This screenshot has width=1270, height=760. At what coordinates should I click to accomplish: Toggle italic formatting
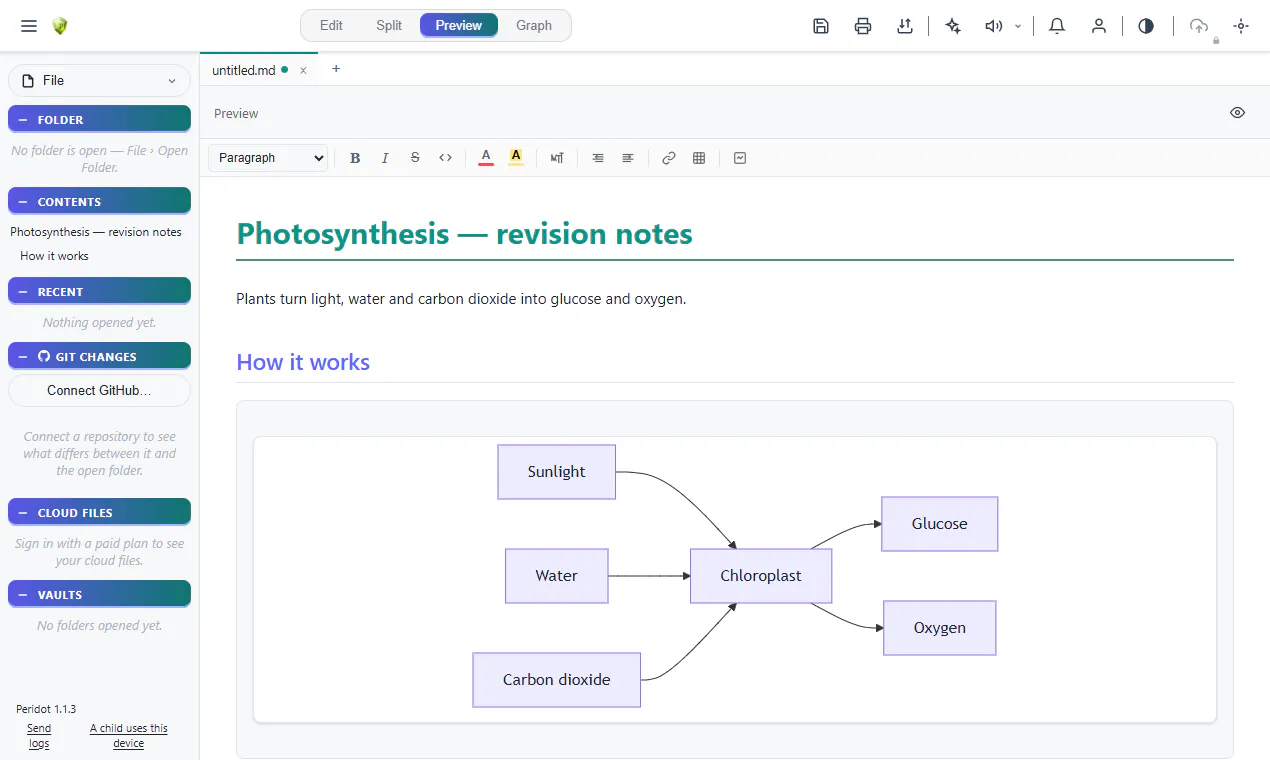click(x=385, y=158)
